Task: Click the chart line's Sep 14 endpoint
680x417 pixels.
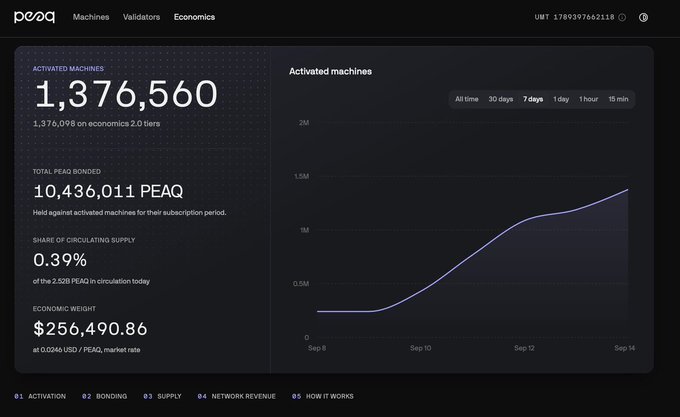Action: (628, 189)
